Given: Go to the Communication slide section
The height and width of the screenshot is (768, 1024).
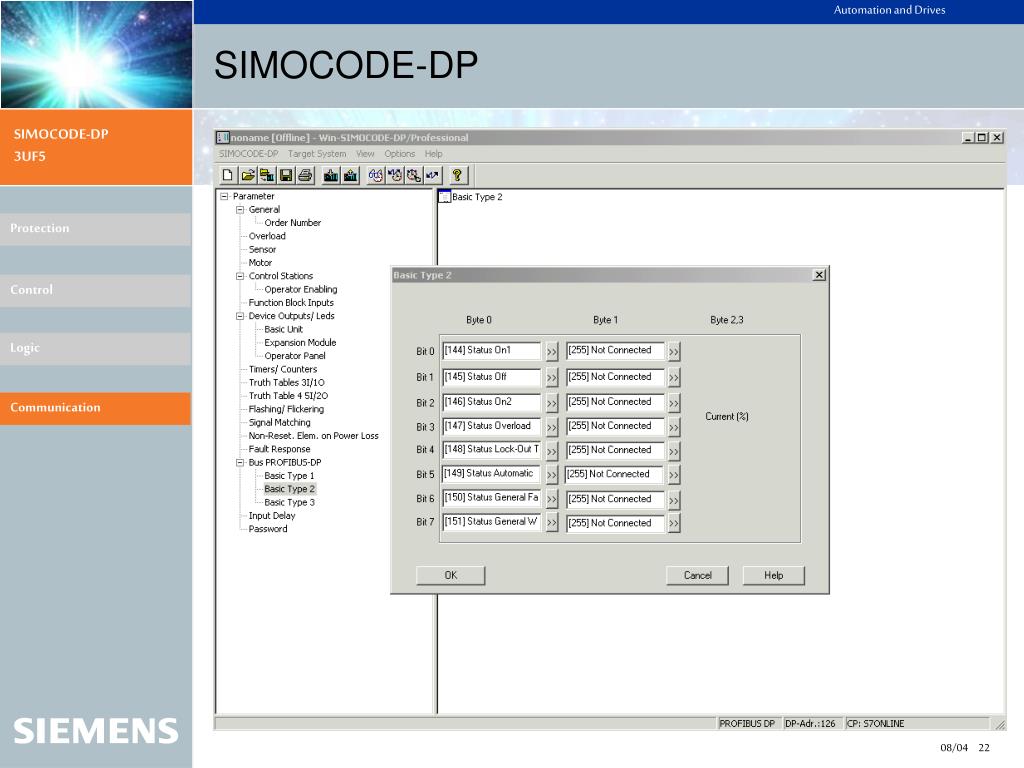Looking at the screenshot, I should [95, 408].
